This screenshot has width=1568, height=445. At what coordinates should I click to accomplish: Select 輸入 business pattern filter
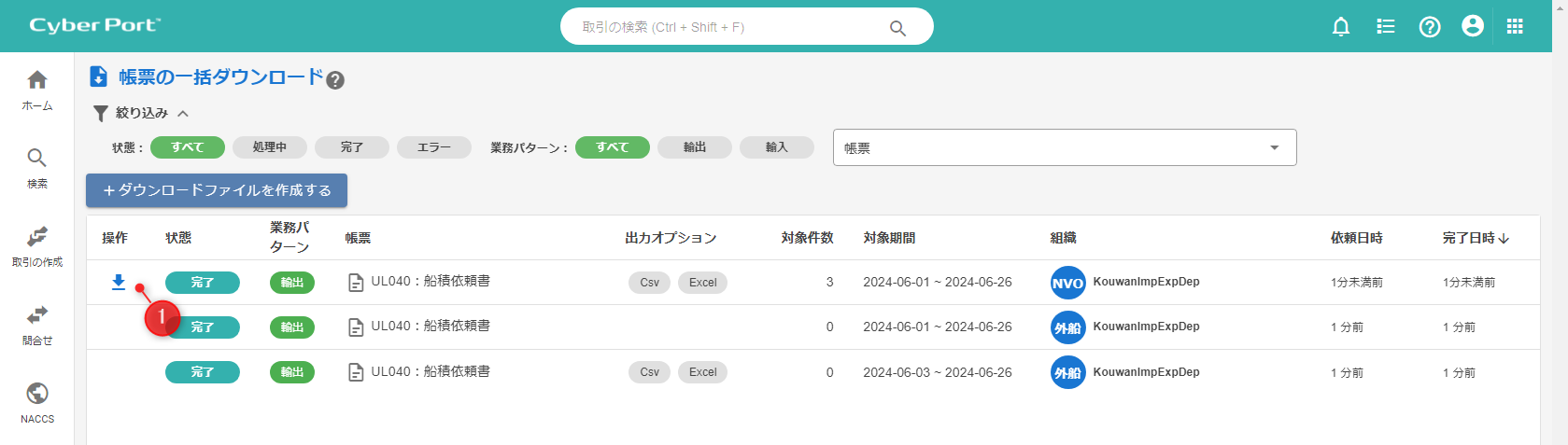pyautogui.click(x=776, y=147)
